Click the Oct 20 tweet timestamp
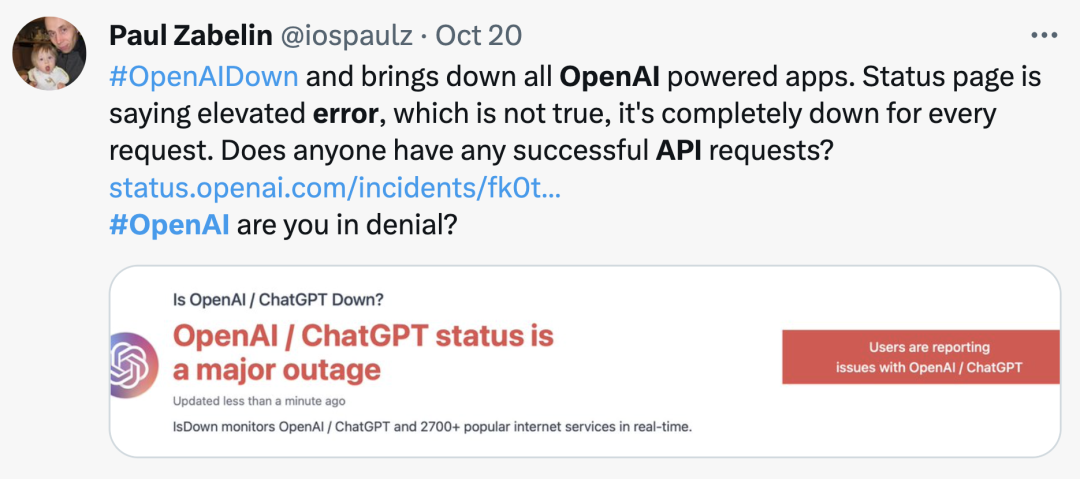Screen dimensions: 1080x479 (479, 35)
